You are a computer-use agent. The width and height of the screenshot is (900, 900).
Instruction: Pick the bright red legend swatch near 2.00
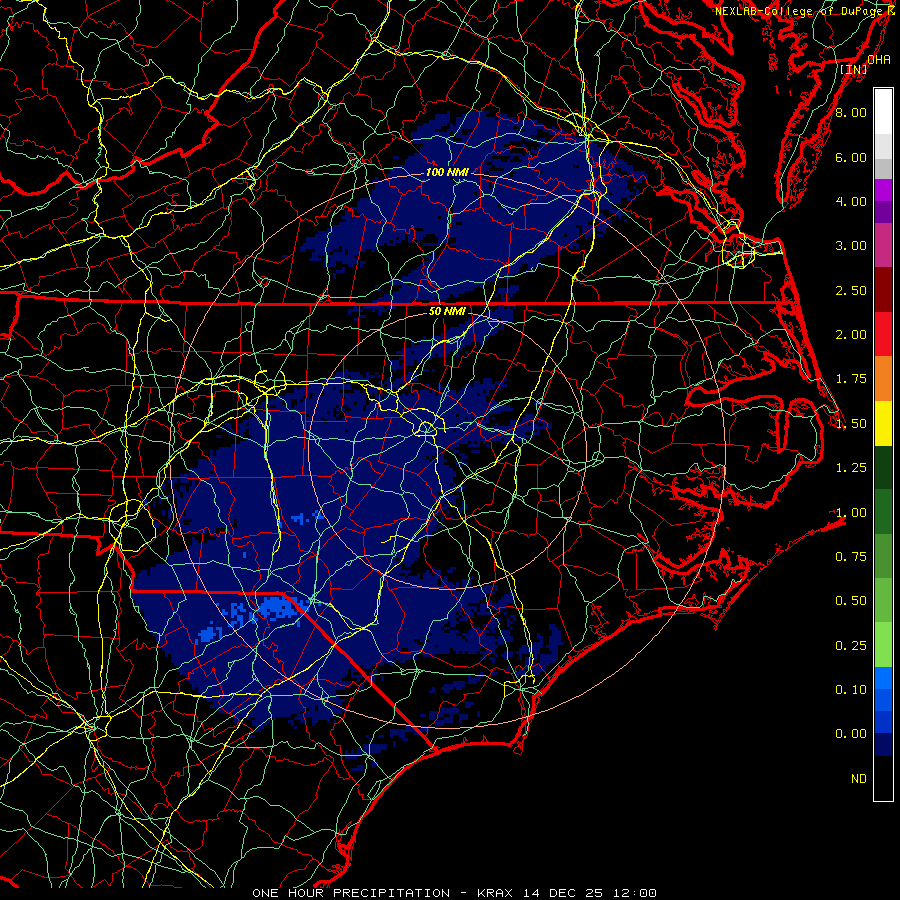point(883,335)
